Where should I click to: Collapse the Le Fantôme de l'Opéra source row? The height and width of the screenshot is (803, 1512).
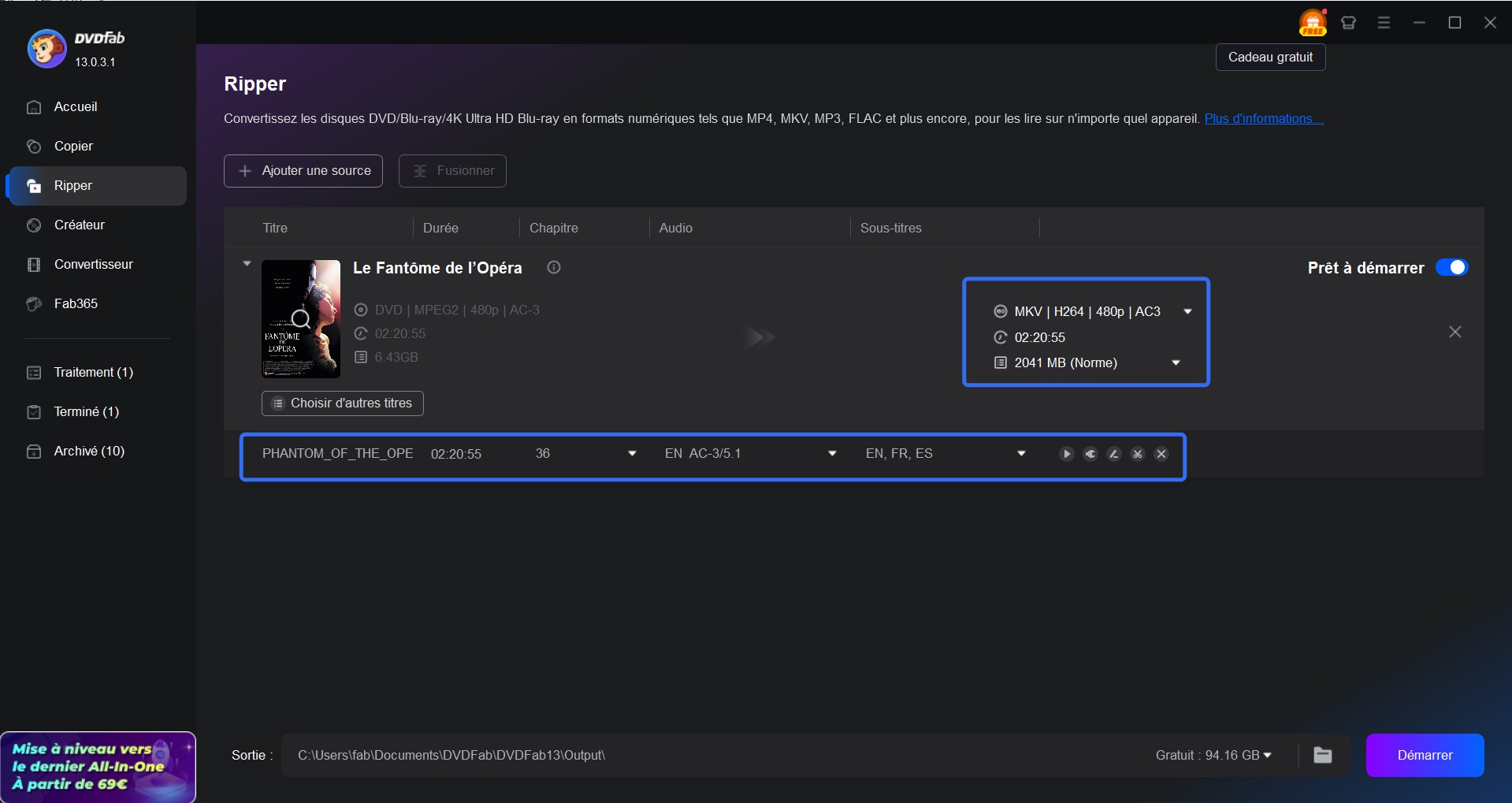coord(247,264)
